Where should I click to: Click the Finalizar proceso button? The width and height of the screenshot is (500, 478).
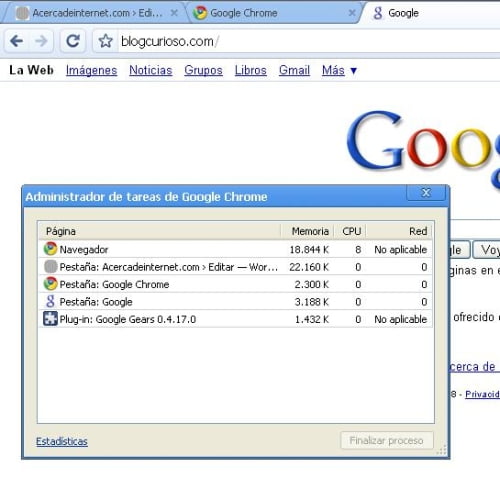[387, 440]
